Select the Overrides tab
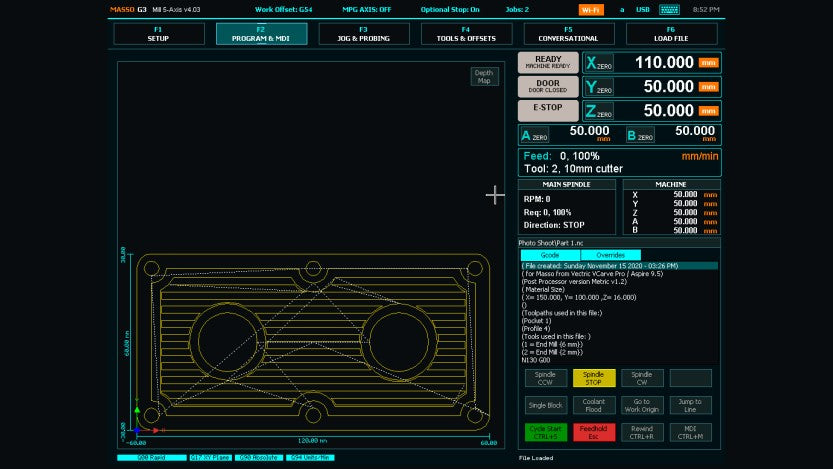The height and width of the screenshot is (469, 833). tap(610, 255)
